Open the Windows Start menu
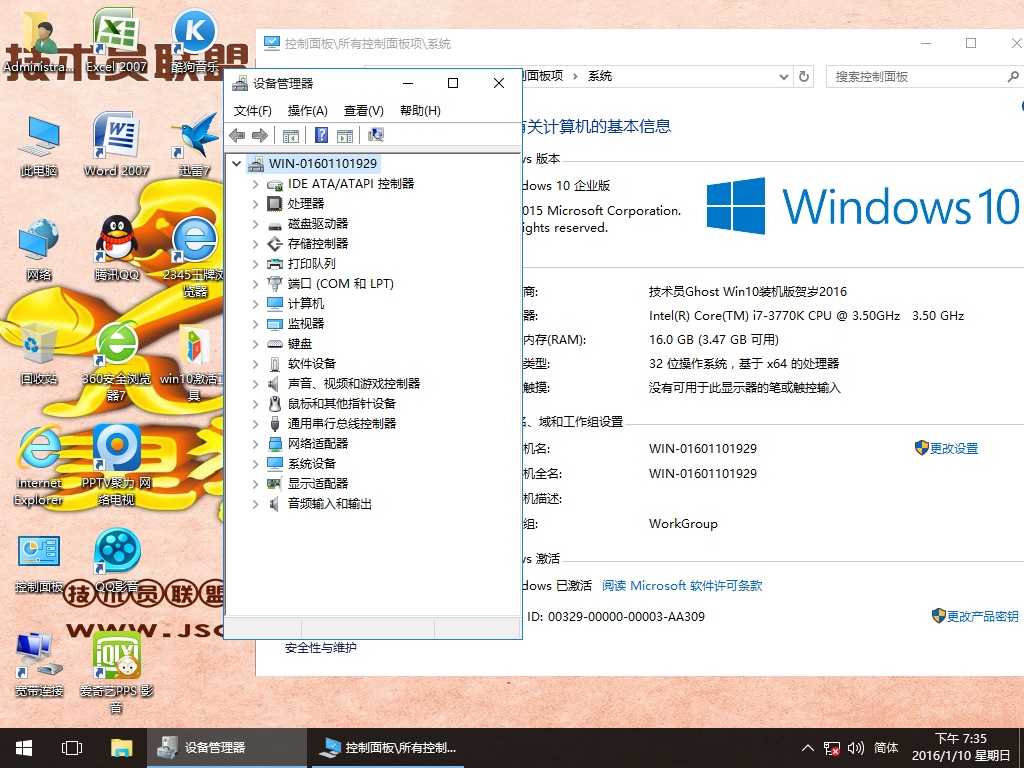The height and width of the screenshot is (768, 1024). (24, 748)
